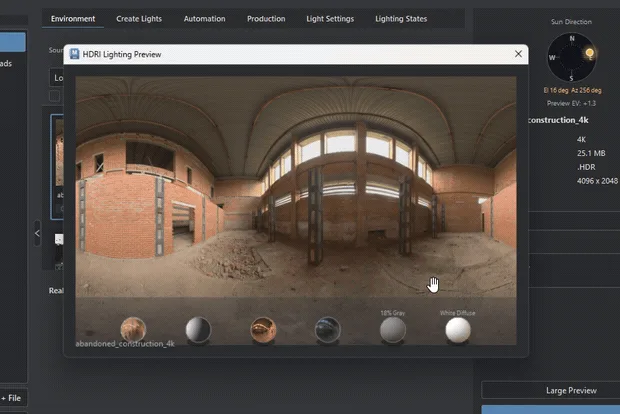The width and height of the screenshot is (620, 414).
Task: Collapse the panel with the left chevron
Action: click(37, 233)
